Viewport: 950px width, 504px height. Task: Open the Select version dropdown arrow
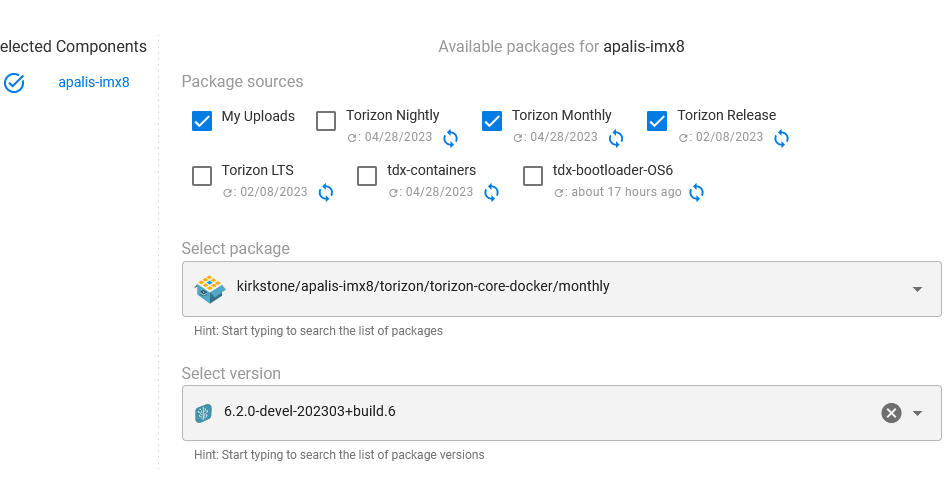point(917,413)
